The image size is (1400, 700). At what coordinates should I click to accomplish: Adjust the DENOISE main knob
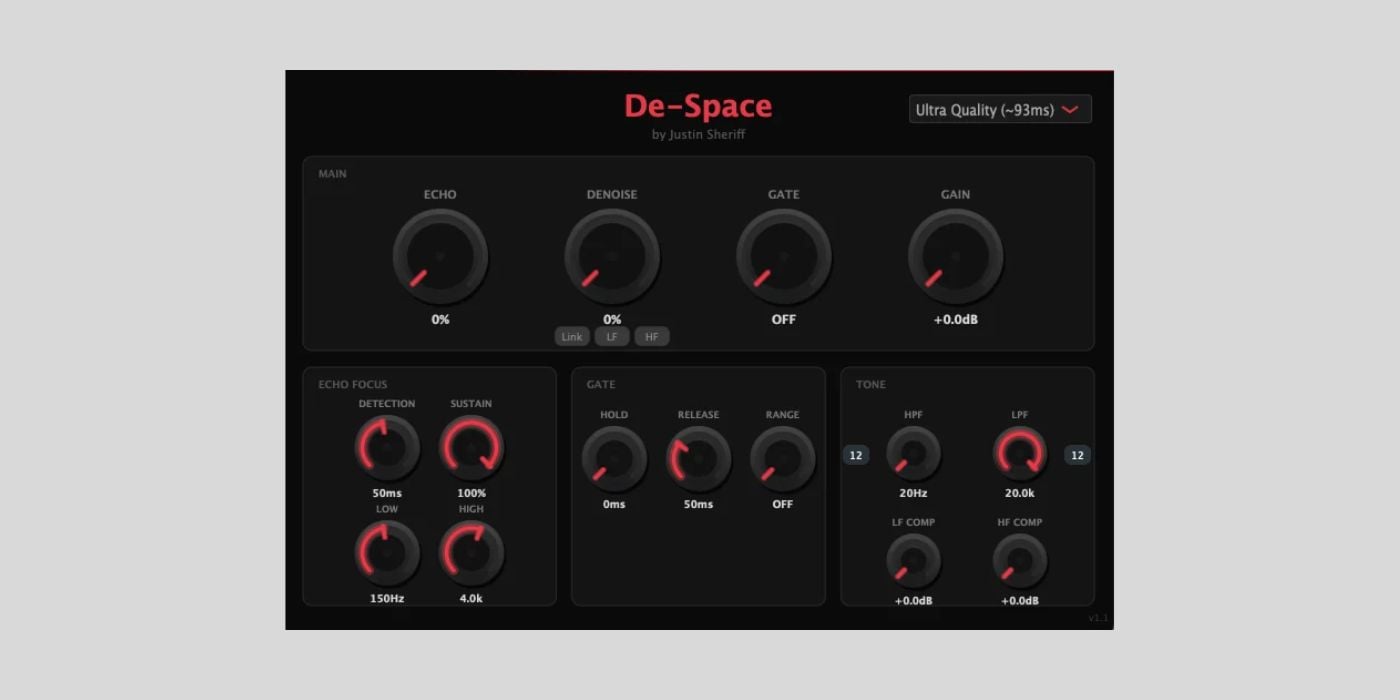[x=612, y=256]
